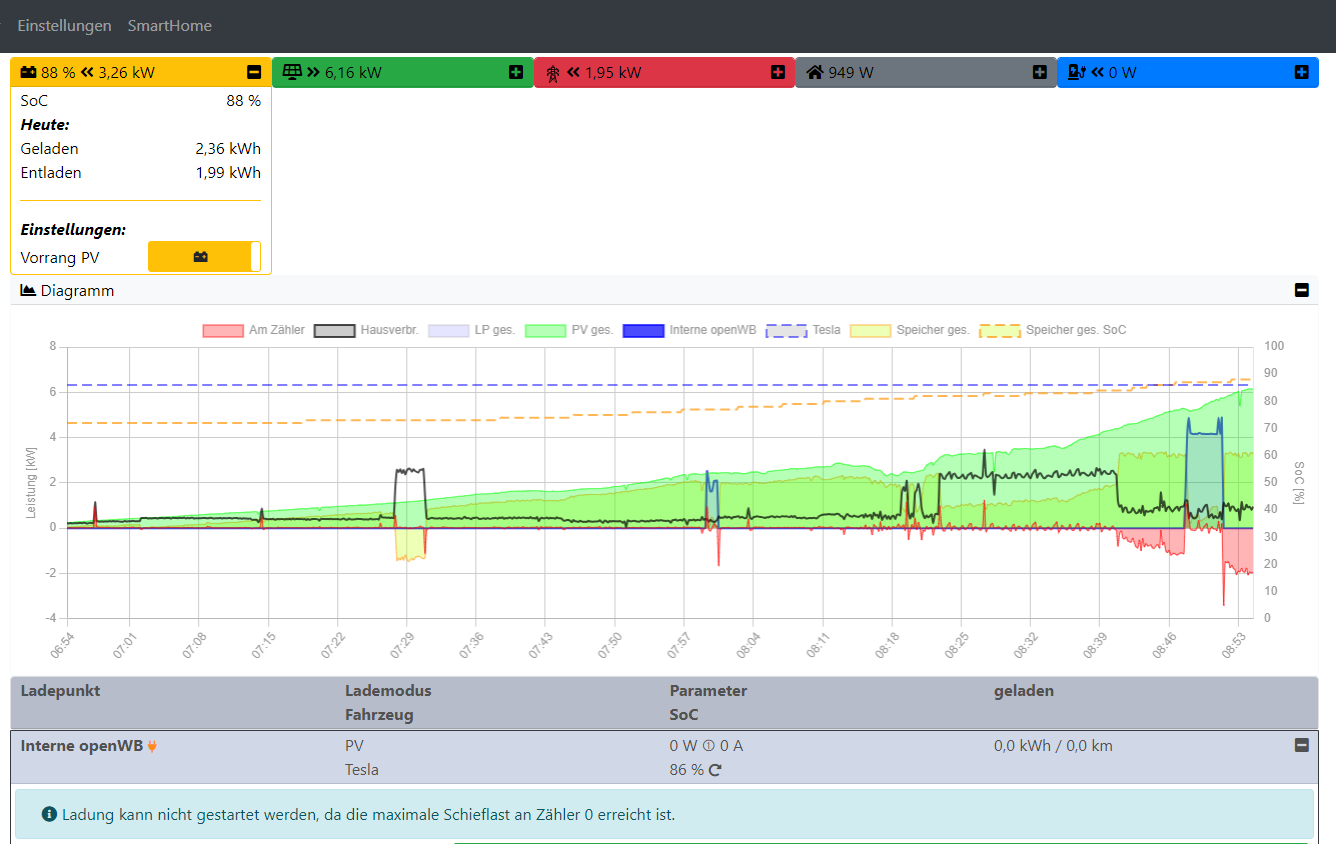The width and height of the screenshot is (1336, 844).
Task: Click the house icon beside 949 W
Action: pos(815,72)
